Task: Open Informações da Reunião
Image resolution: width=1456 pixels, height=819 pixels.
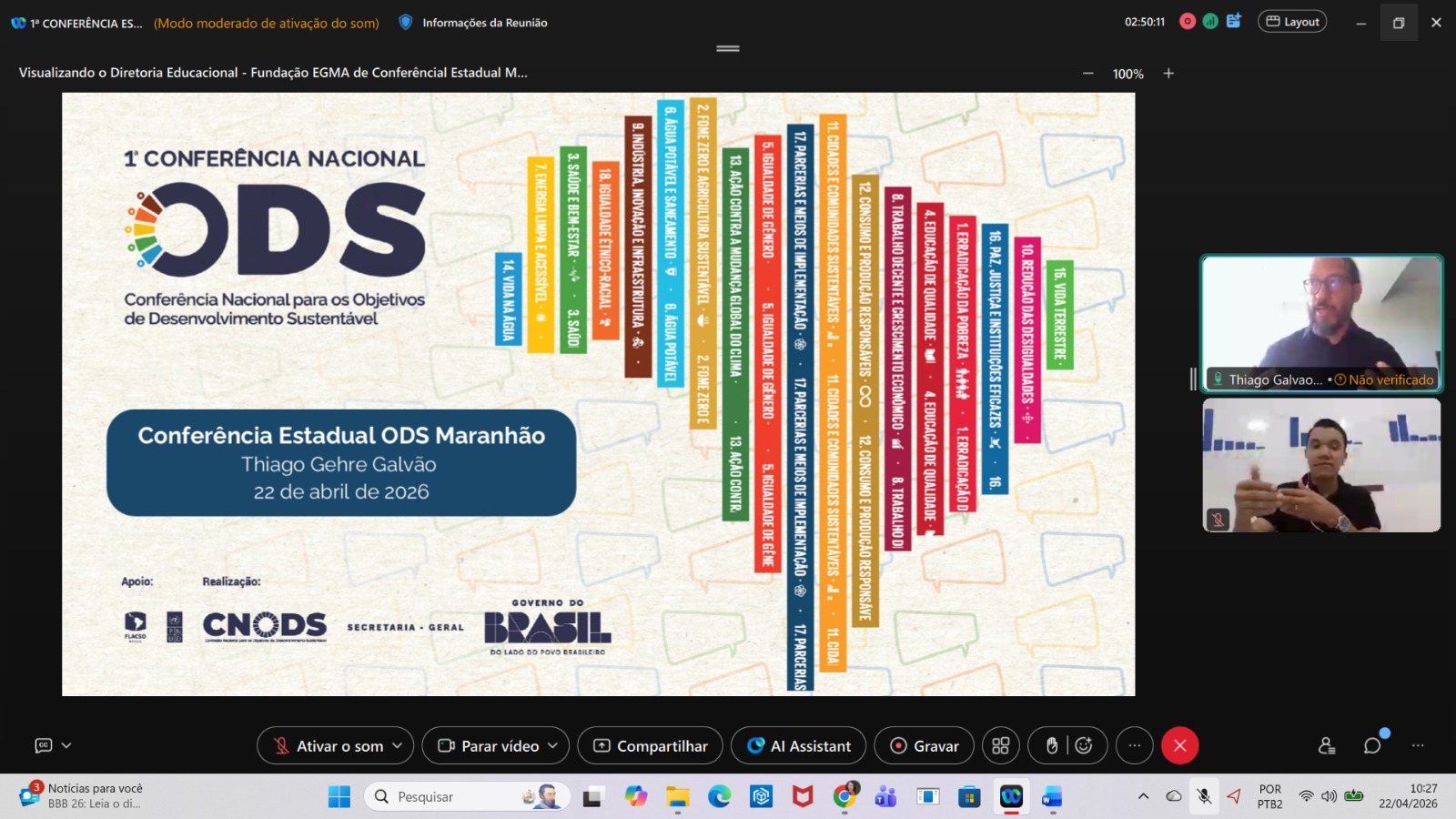Action: click(x=474, y=23)
